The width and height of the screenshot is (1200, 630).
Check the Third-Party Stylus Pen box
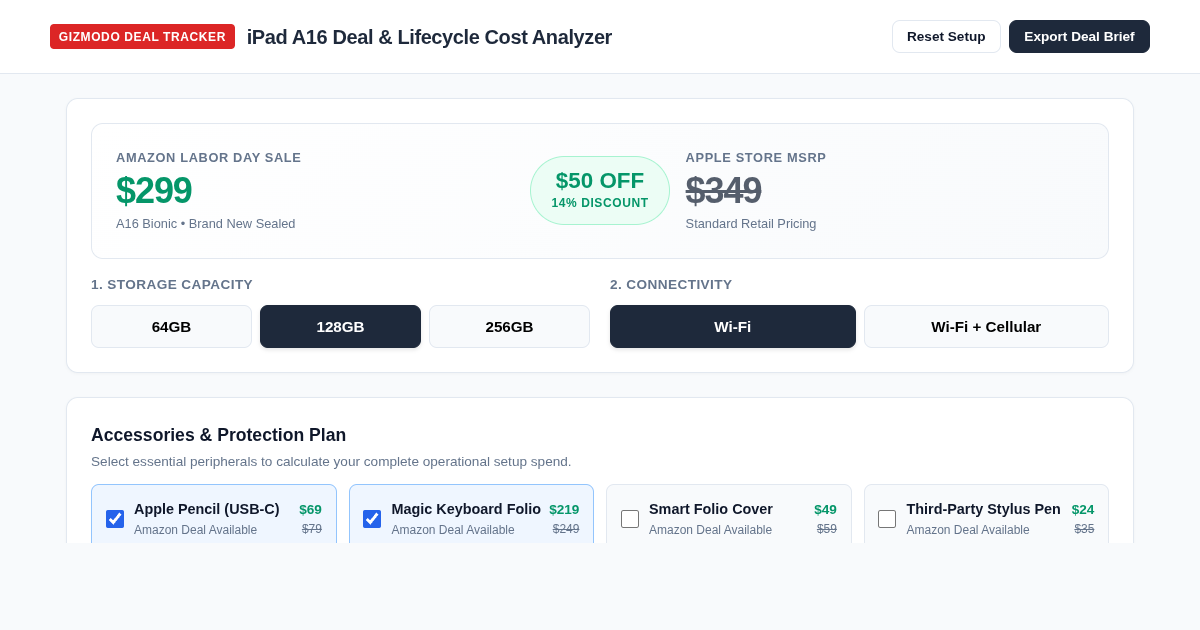(x=887, y=519)
